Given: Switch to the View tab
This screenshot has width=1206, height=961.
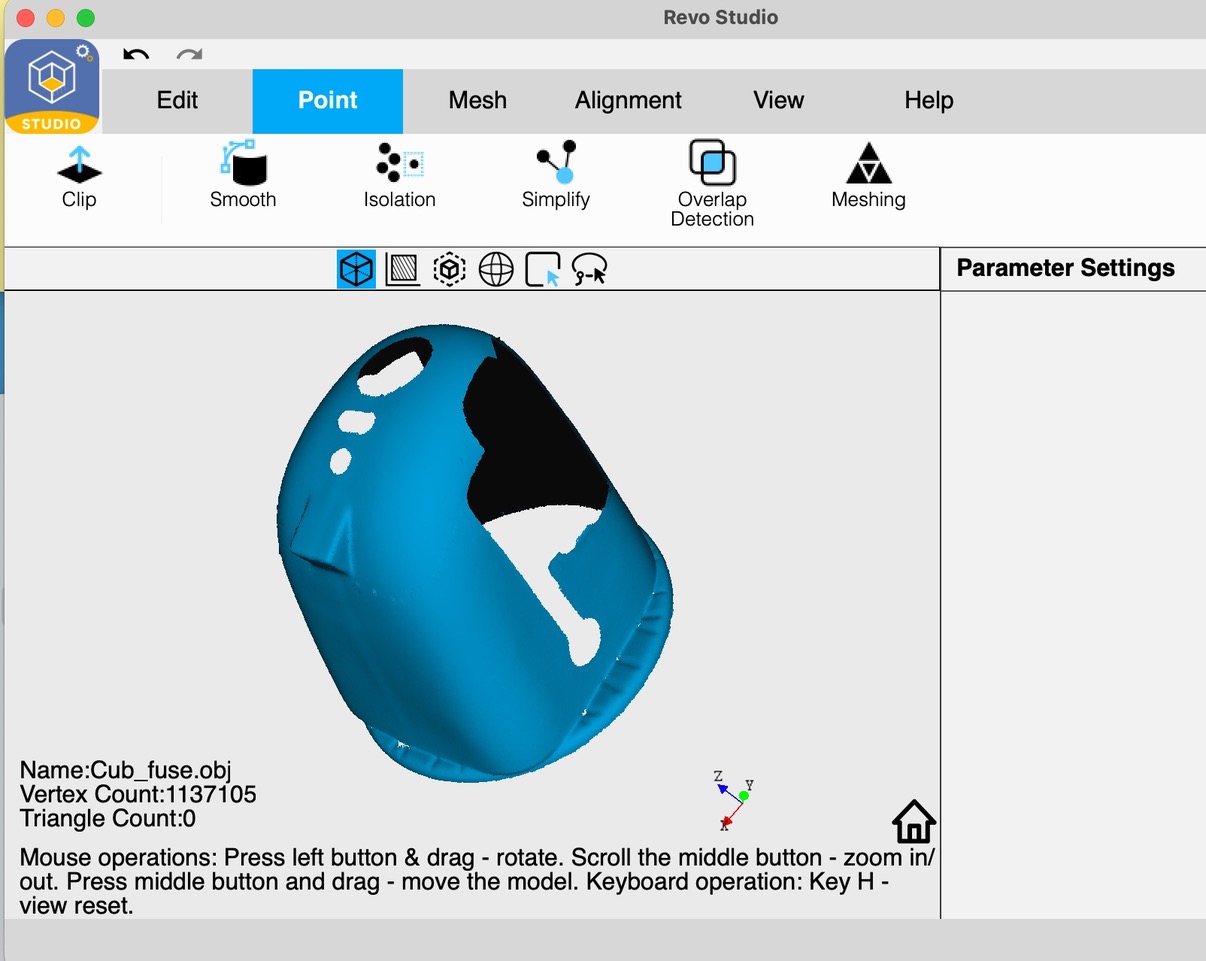Looking at the screenshot, I should click(x=778, y=100).
